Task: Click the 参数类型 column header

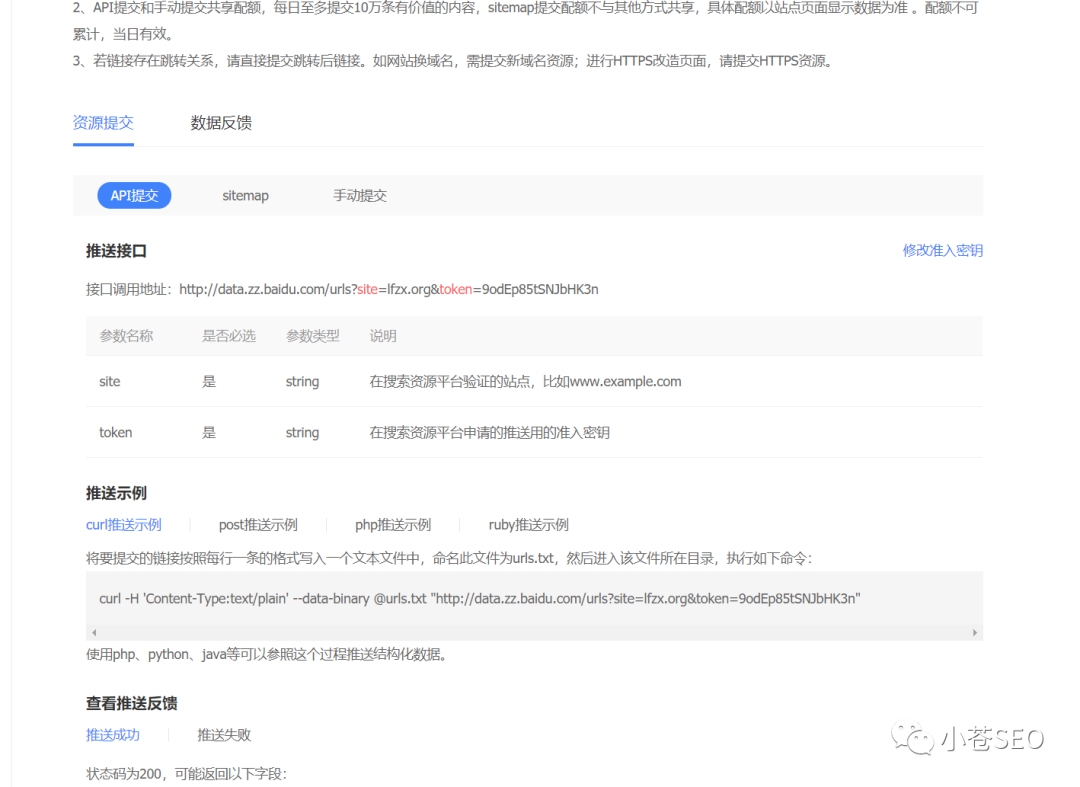Action: 313,336
